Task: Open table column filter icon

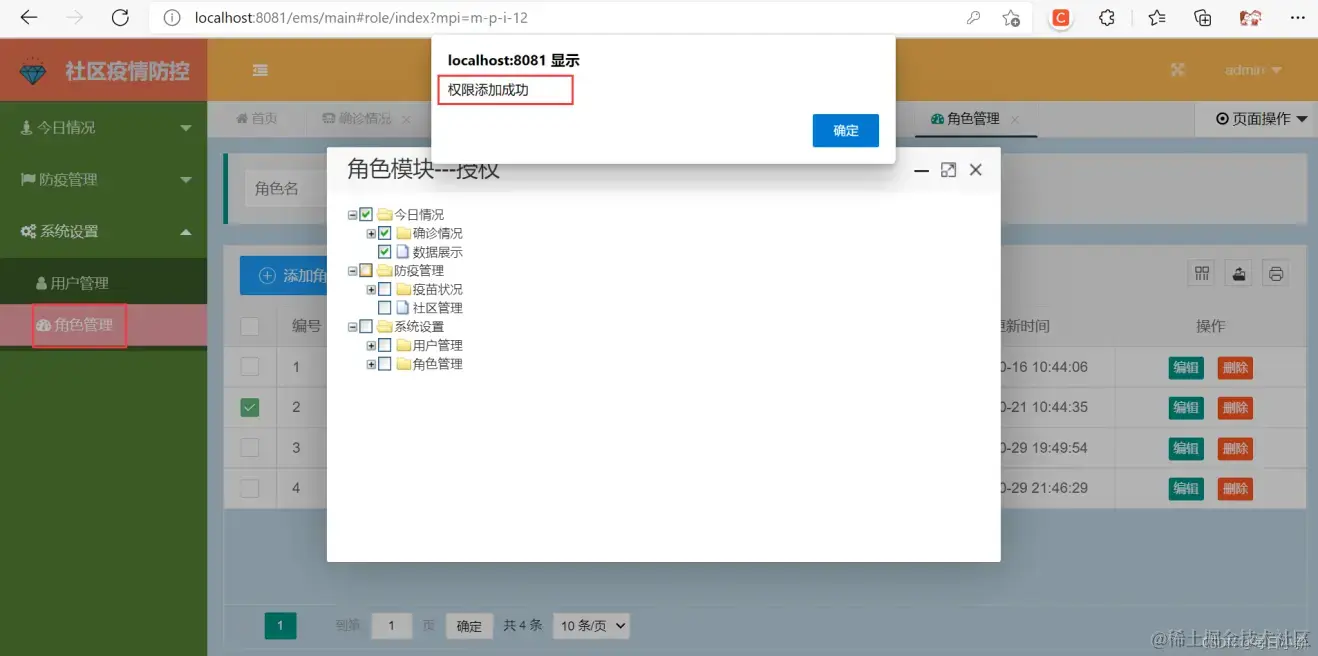Action: pos(1203,274)
